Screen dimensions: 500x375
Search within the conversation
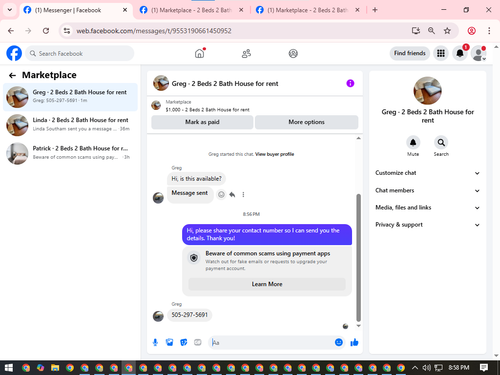click(x=441, y=143)
